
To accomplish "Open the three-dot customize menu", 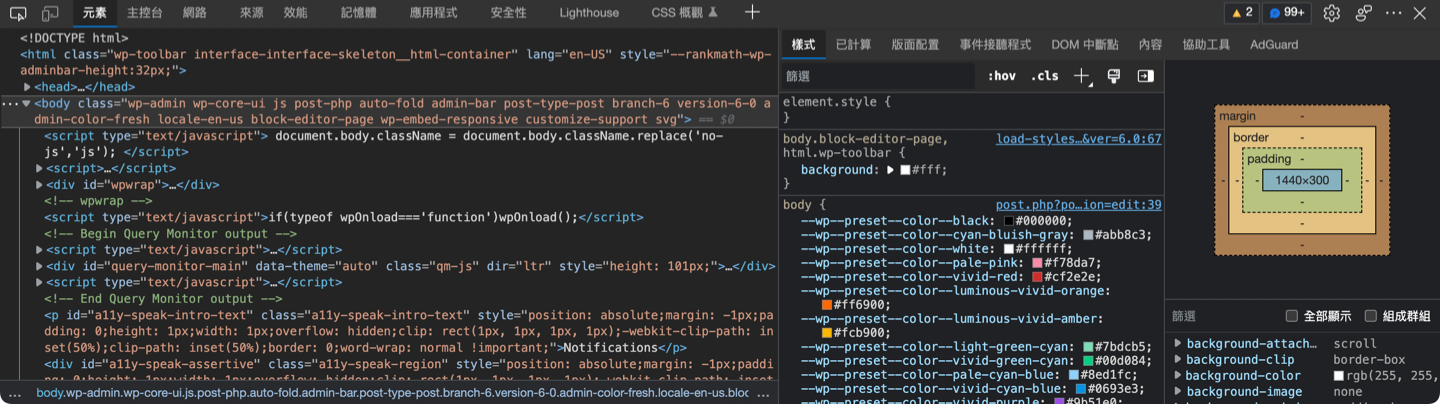I will (x=1393, y=13).
